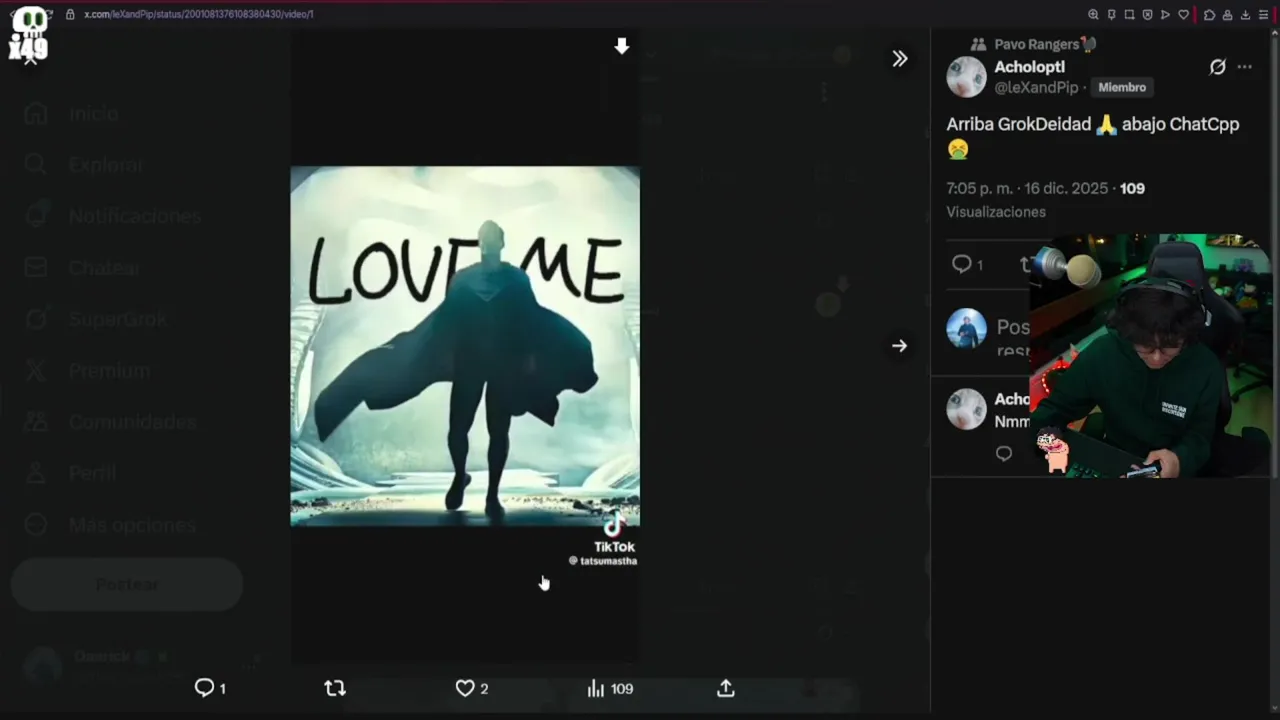The image size is (1280, 720).
Task: Click the repost icon below the video
Action: 335,688
